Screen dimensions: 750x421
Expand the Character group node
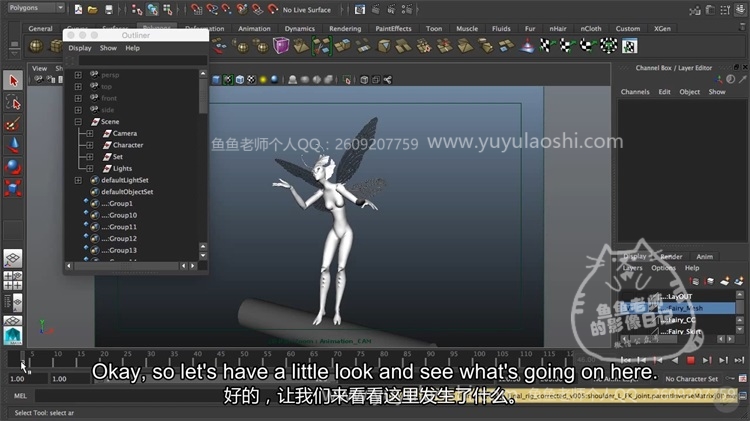tap(89, 145)
